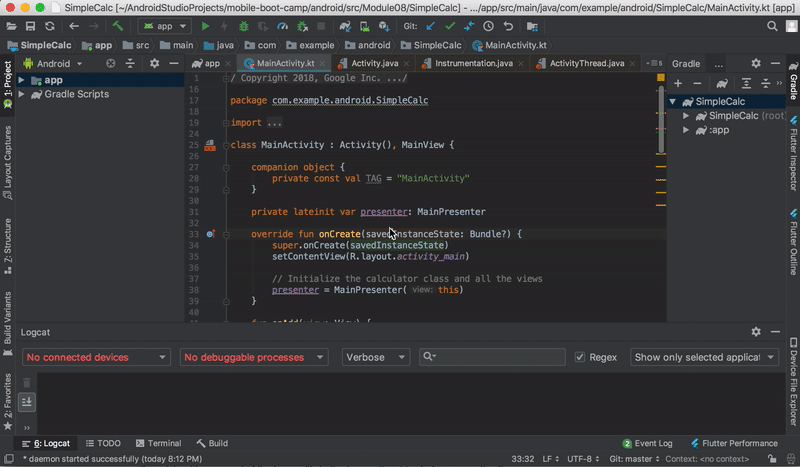Click the Save All toolbar icon
Screen dimensions: 800x467
[x=31, y=26]
